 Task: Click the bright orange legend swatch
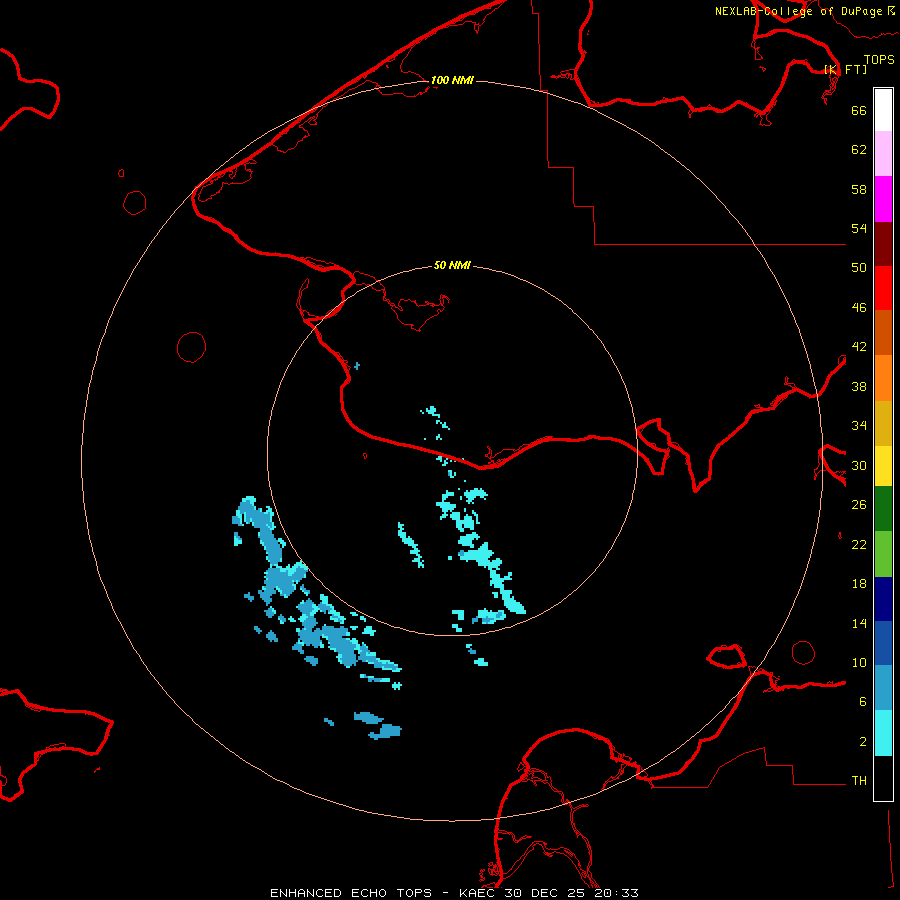[x=883, y=378]
